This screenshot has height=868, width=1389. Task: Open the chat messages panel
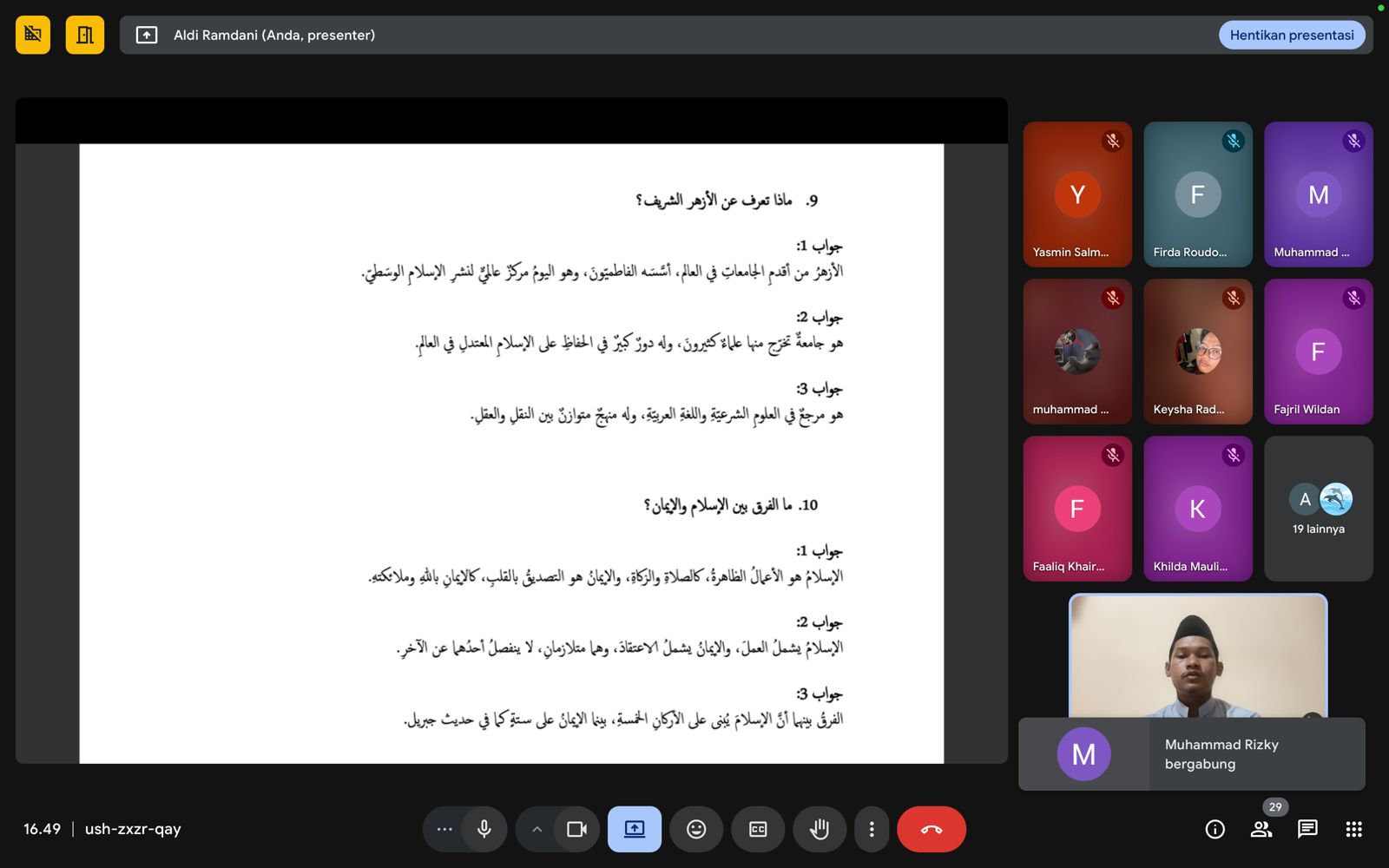pos(1307,829)
